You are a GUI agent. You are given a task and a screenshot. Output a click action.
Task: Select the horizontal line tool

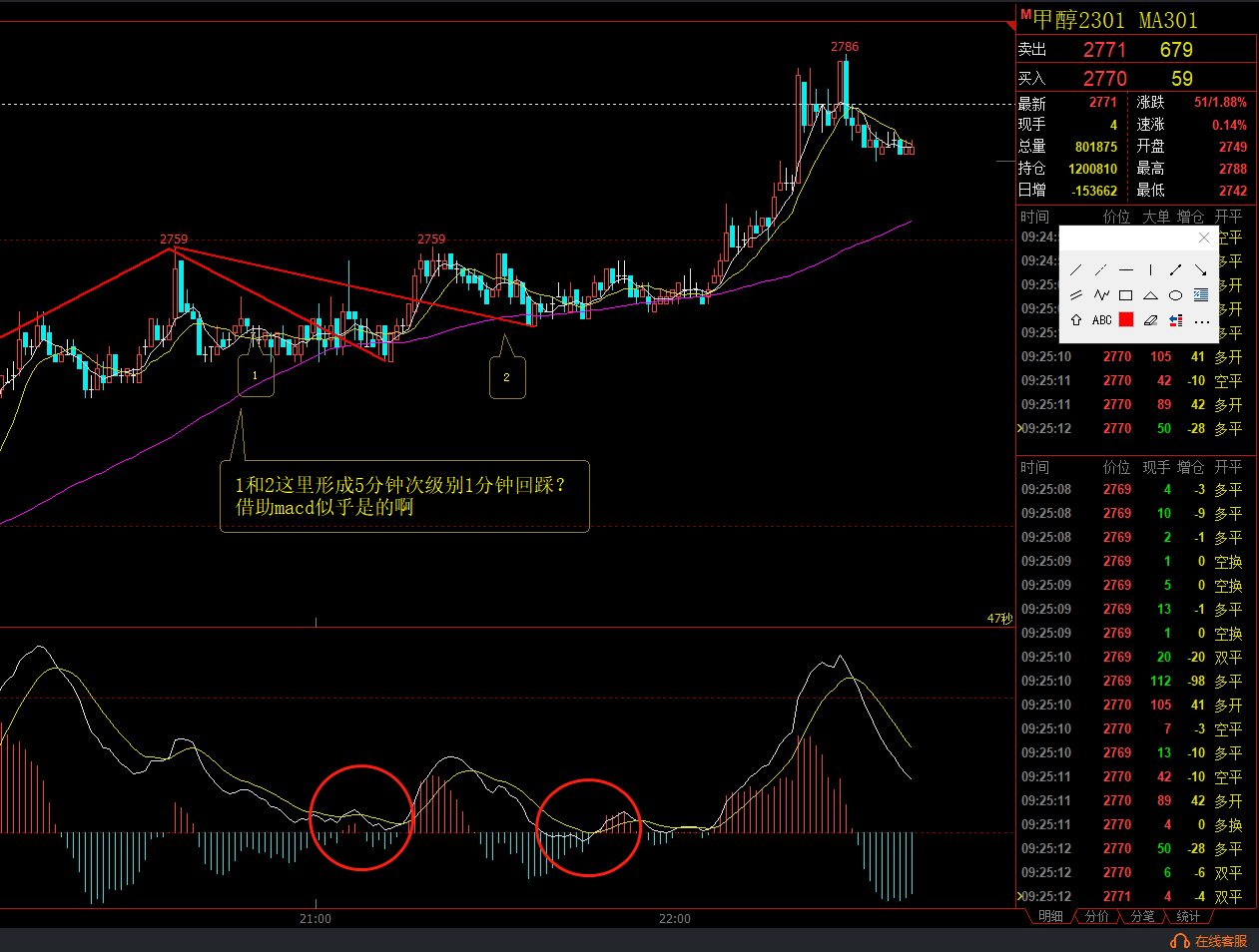click(x=1126, y=269)
